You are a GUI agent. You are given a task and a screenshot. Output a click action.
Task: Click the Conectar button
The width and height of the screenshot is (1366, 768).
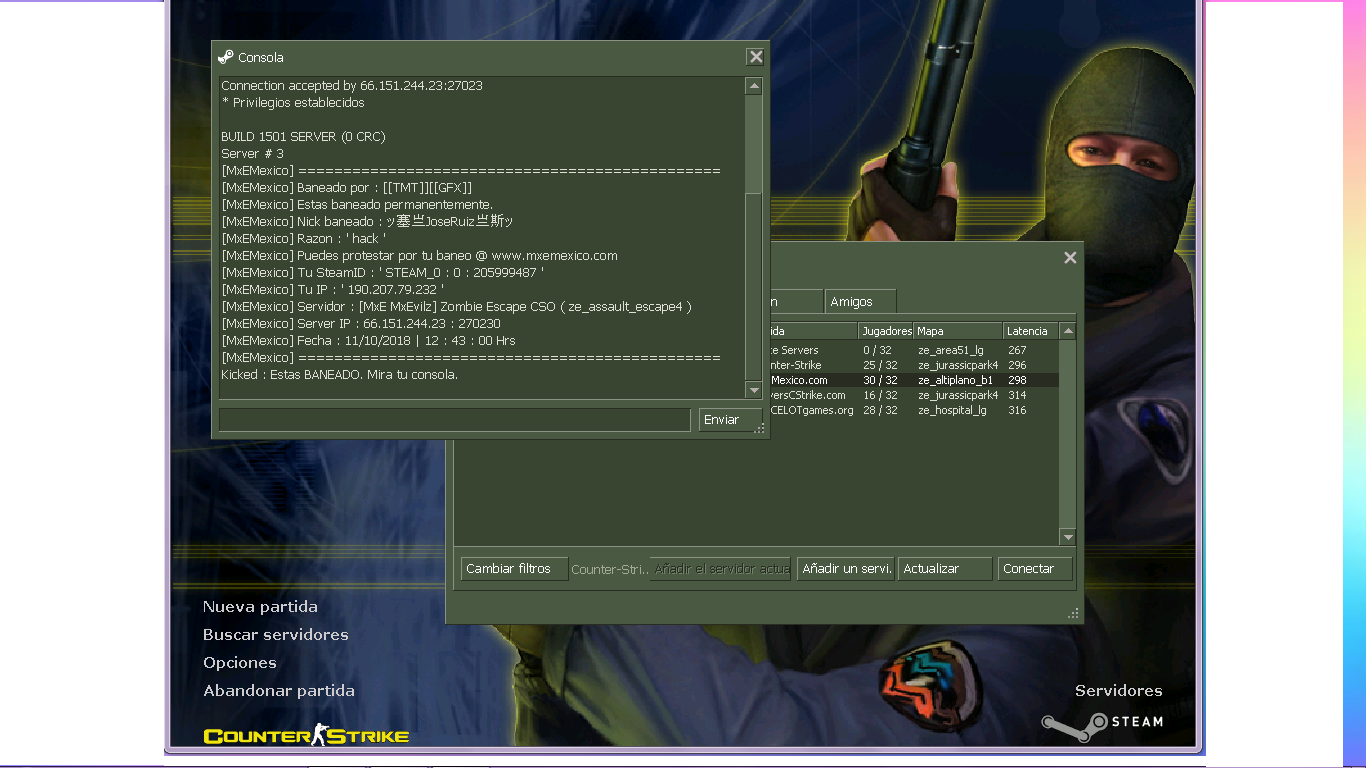click(1035, 569)
